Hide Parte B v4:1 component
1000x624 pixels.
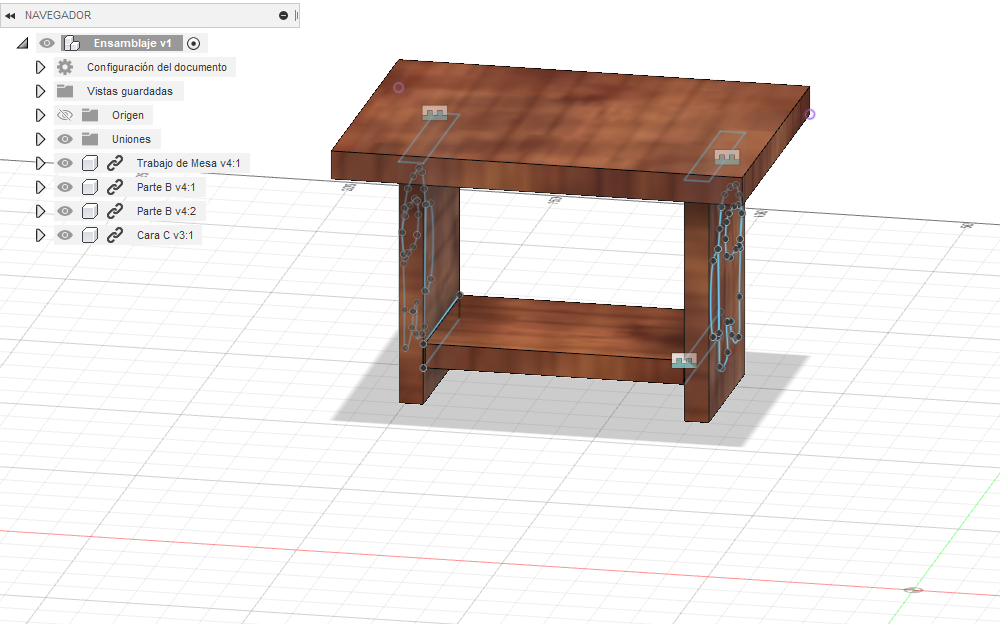[x=65, y=187]
